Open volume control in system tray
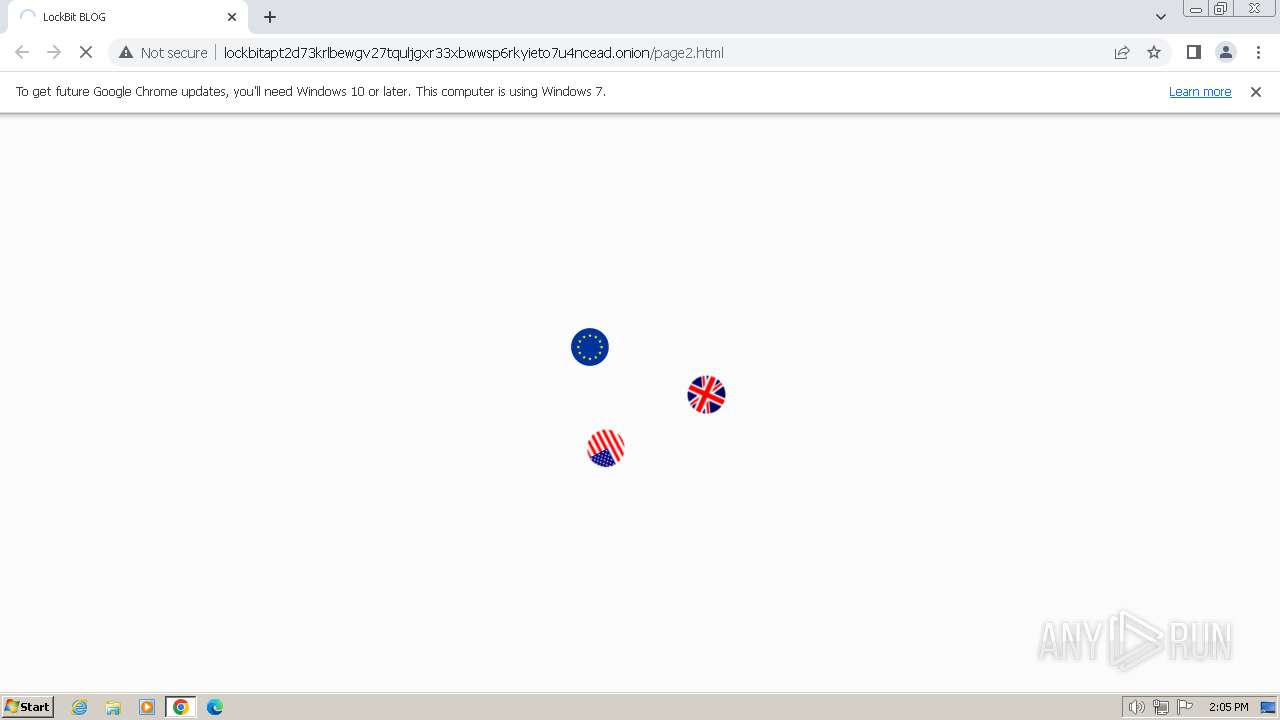Image resolution: width=1280 pixels, height=720 pixels. (x=1136, y=707)
